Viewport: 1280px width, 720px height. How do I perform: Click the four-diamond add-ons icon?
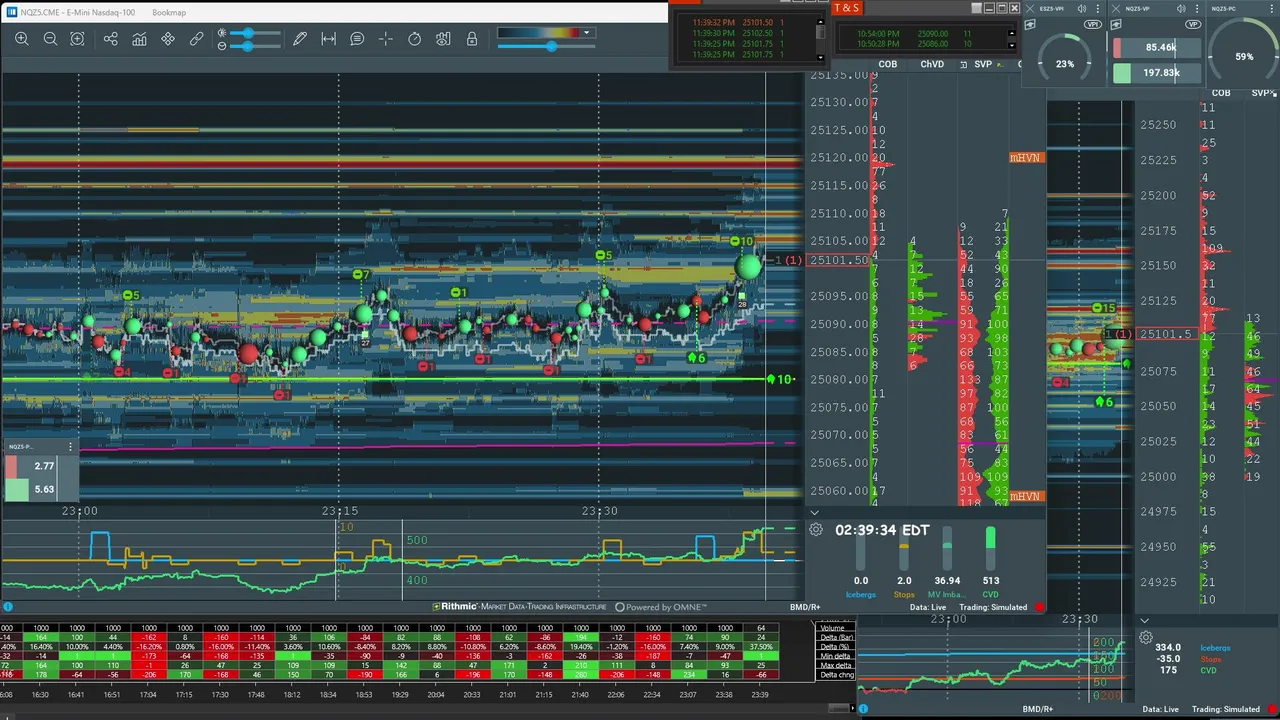click(168, 39)
